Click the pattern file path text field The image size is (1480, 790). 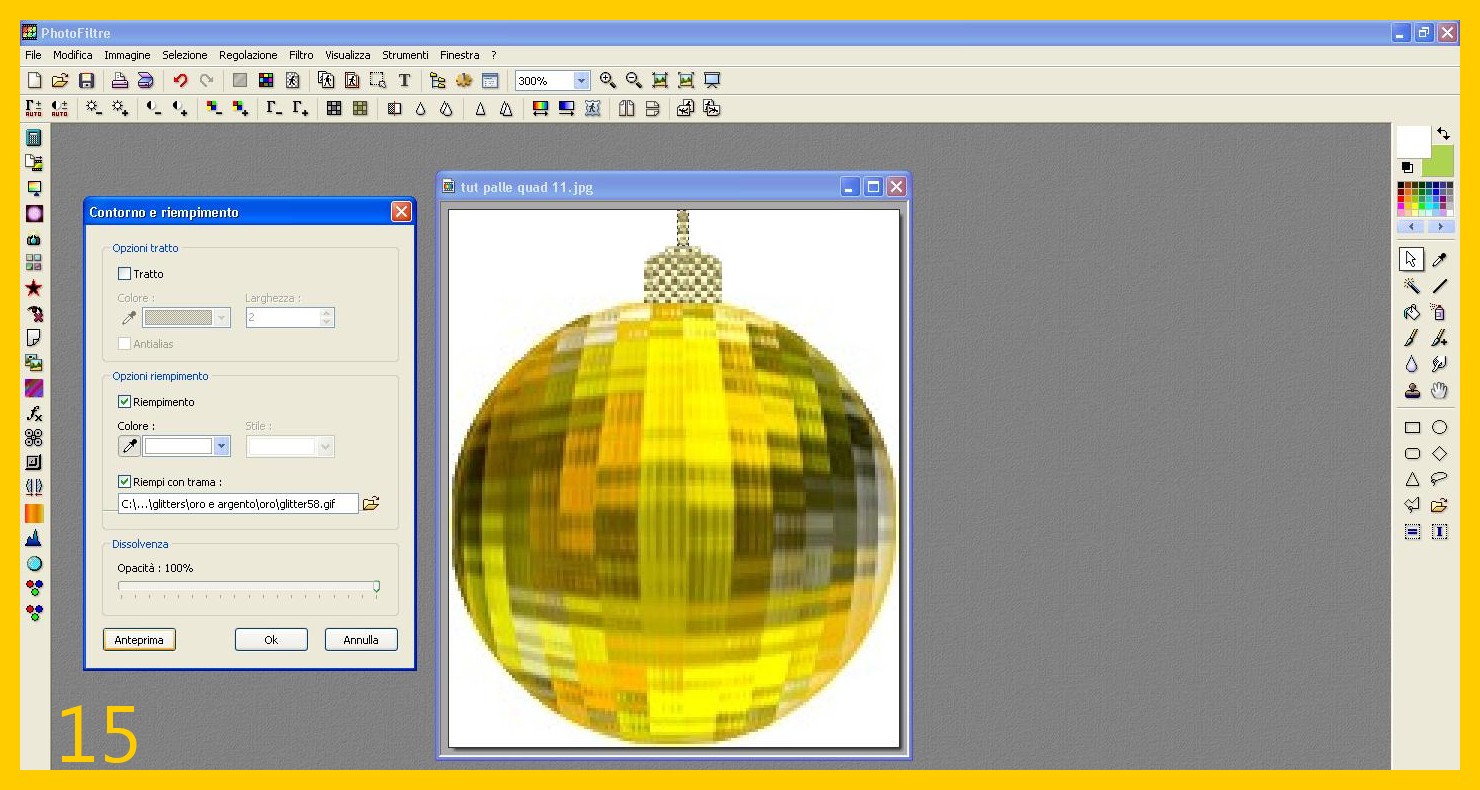point(237,505)
